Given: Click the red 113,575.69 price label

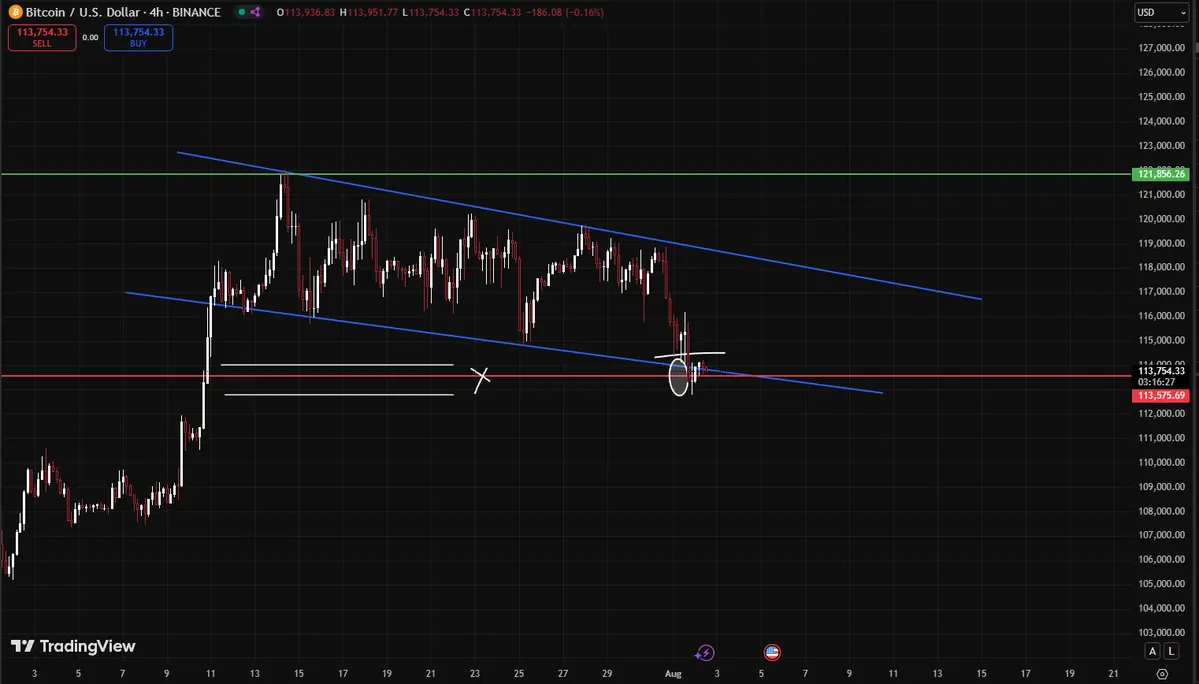Looking at the screenshot, I should pyautogui.click(x=1161, y=396).
